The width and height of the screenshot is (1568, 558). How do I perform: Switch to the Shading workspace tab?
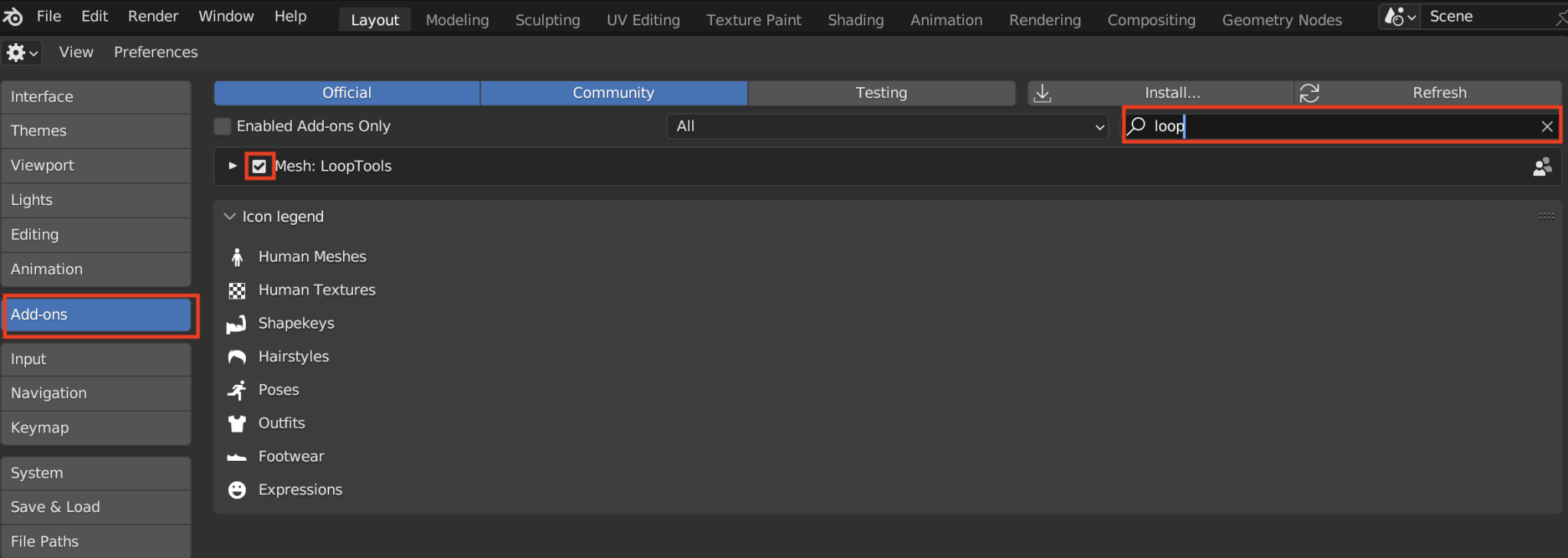(x=855, y=20)
